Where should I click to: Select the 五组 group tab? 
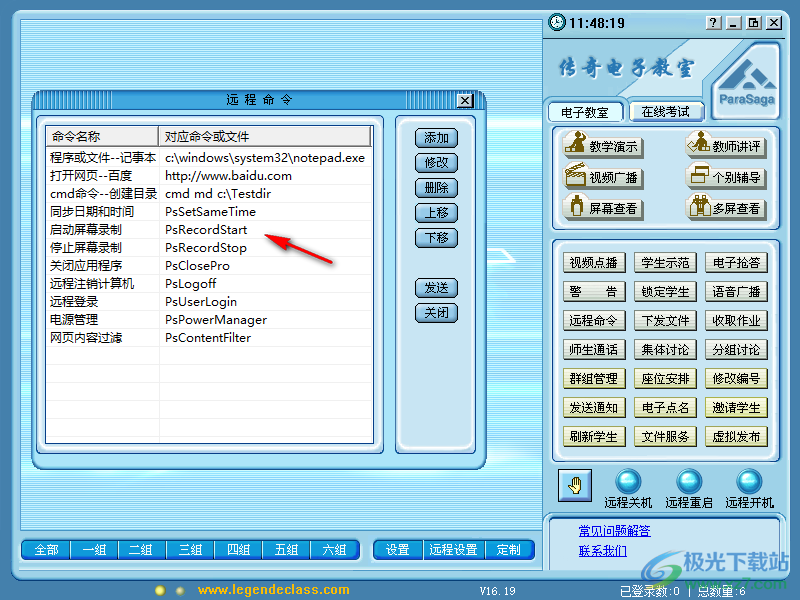[x=286, y=550]
